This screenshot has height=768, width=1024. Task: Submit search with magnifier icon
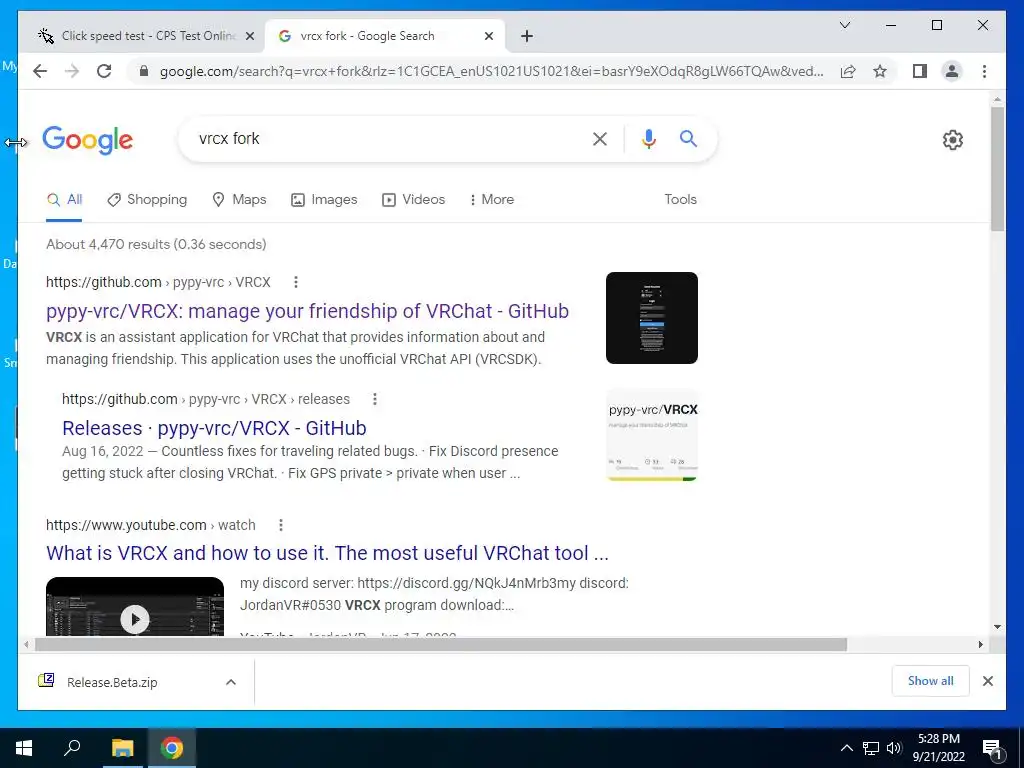click(x=688, y=138)
